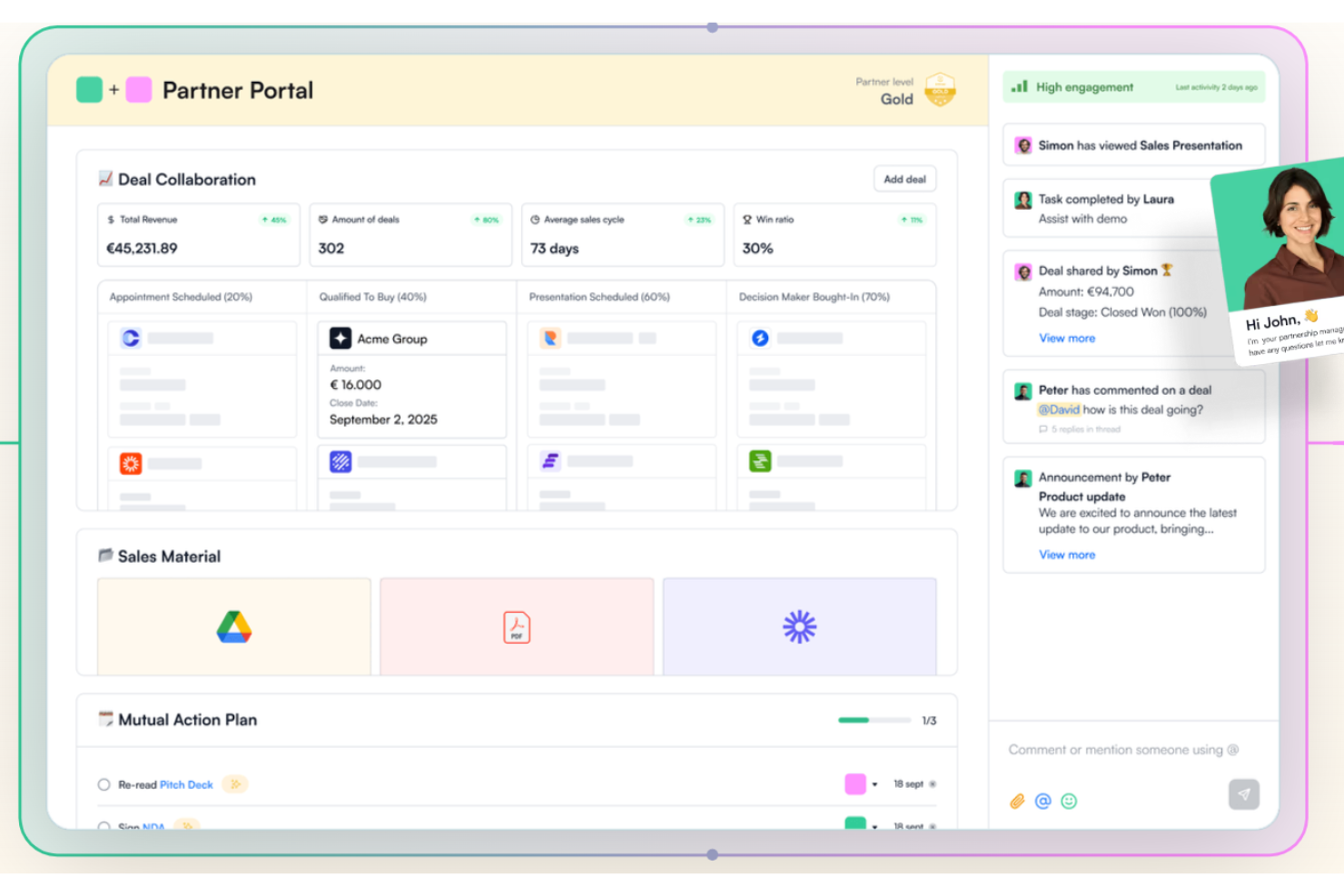
Task: Check the Sign NDA task circle
Action: tap(104, 824)
